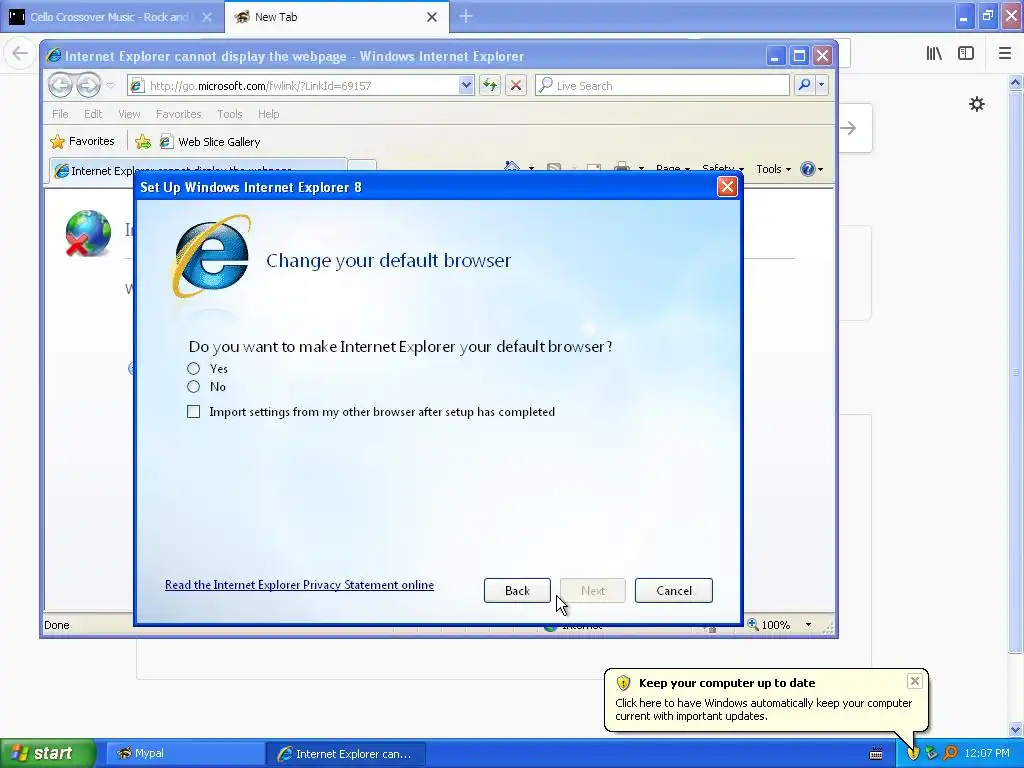Screen dimensions: 1024x768
Task: Click the IE Help question mark icon
Action: 807,169
